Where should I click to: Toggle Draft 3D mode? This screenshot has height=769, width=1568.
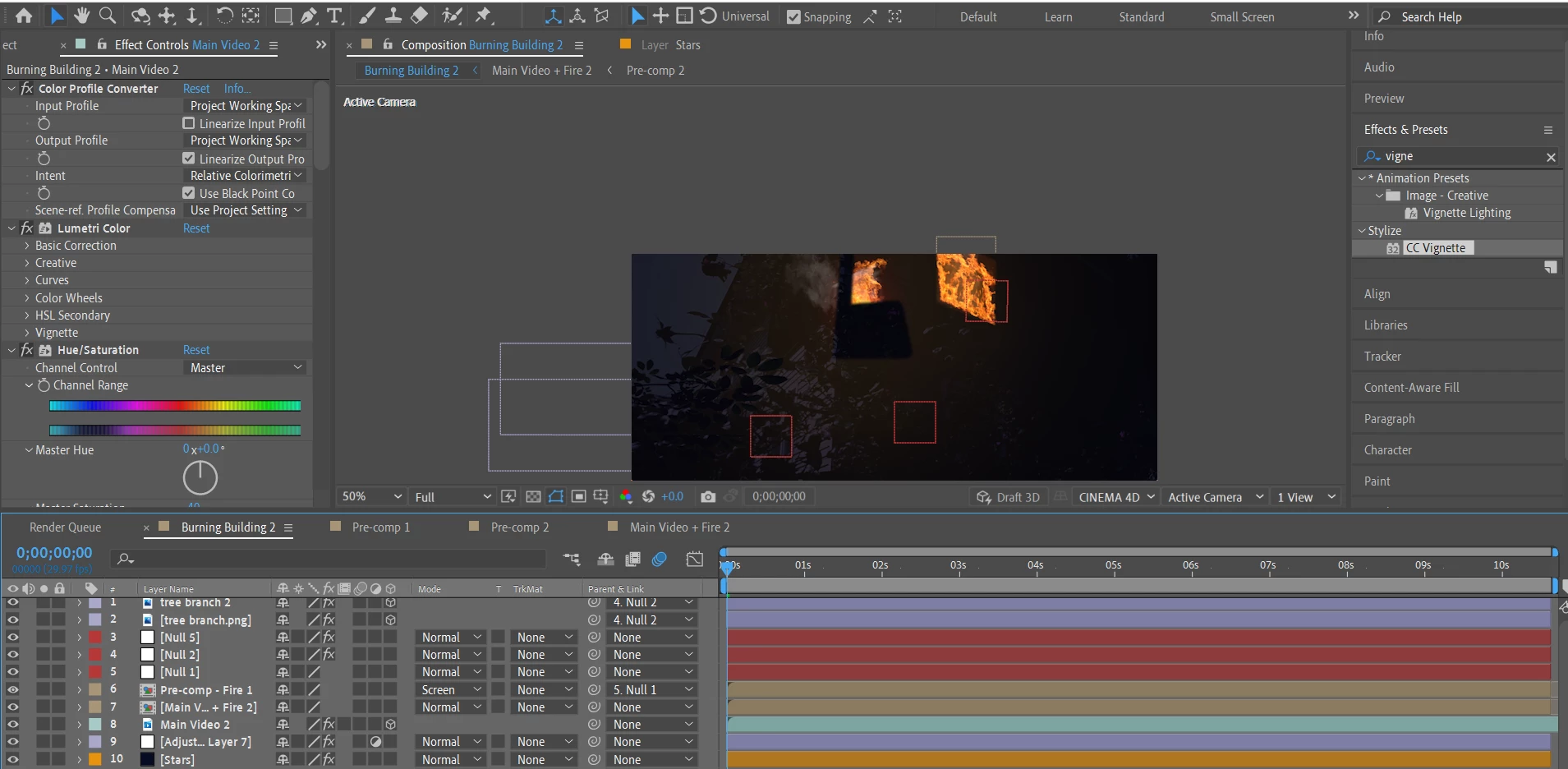[1008, 497]
